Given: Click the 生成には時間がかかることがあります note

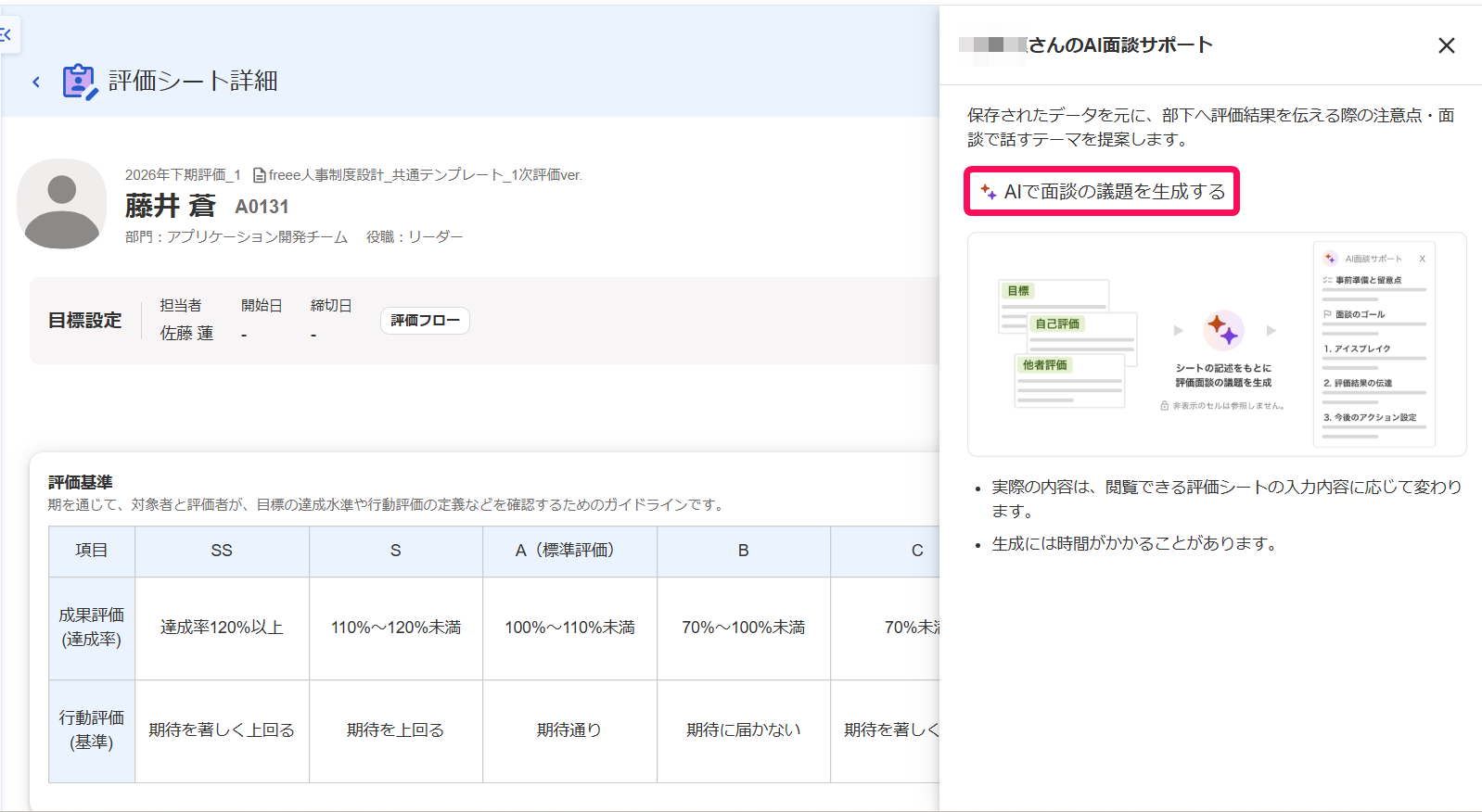Looking at the screenshot, I should pyautogui.click(x=1135, y=544).
